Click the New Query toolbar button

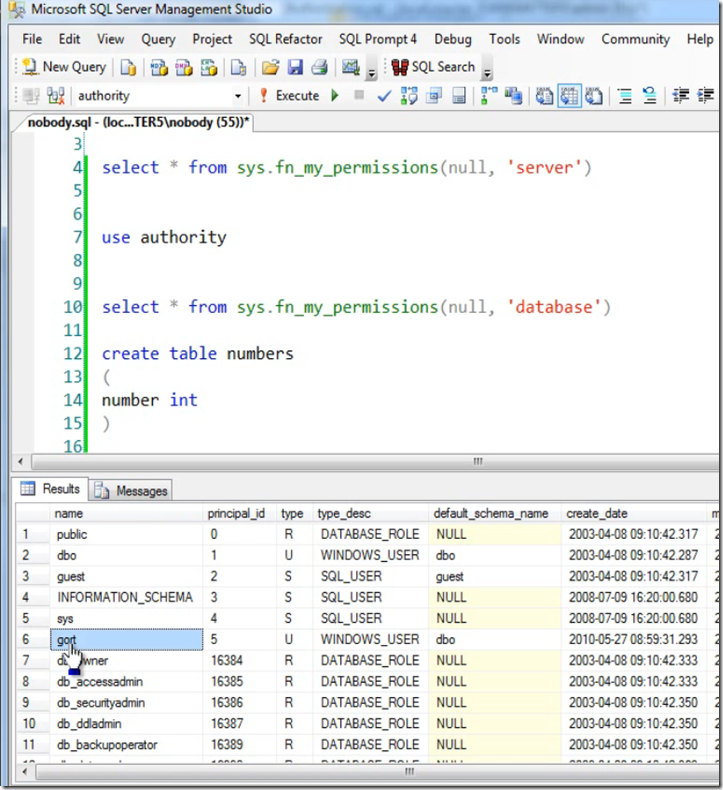click(x=63, y=67)
